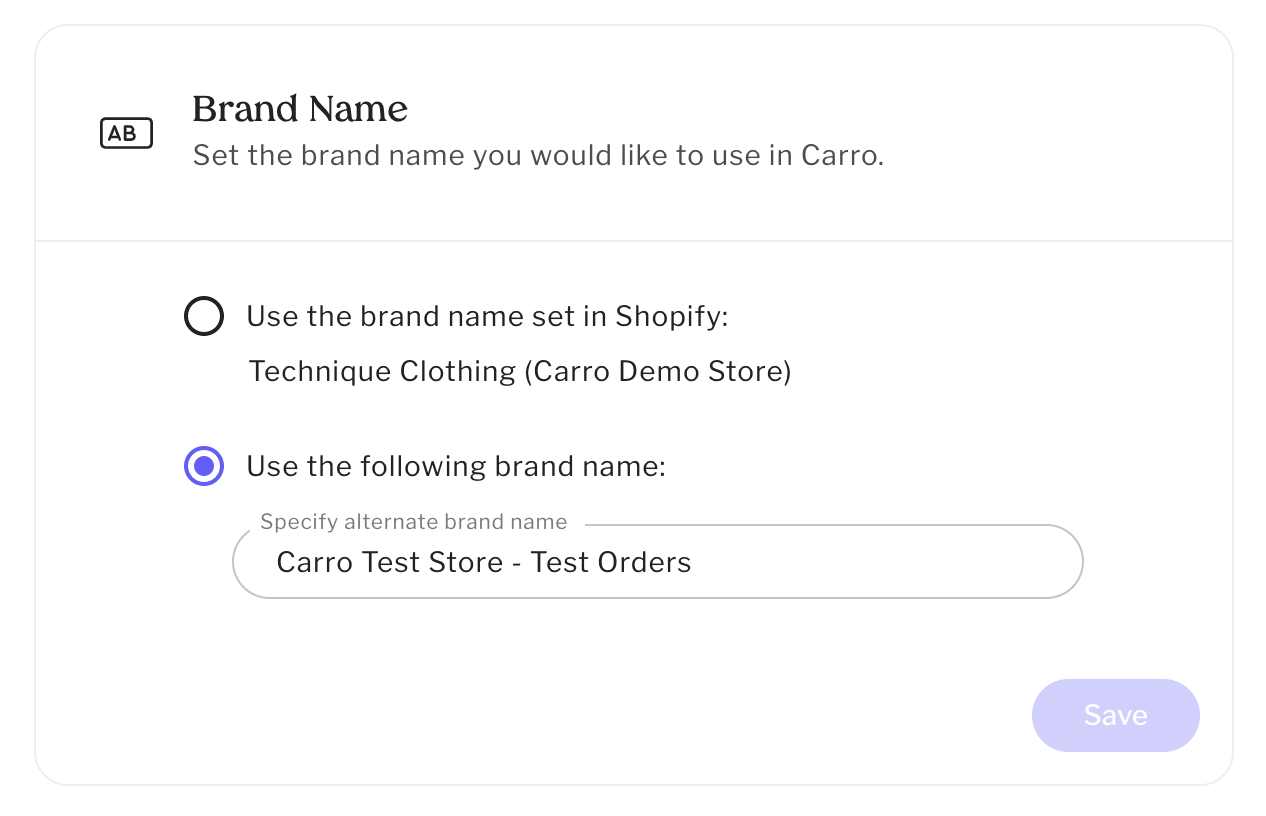This screenshot has width=1266, height=816.
Task: Click the 'Brand Name' heading
Action: coord(300,109)
